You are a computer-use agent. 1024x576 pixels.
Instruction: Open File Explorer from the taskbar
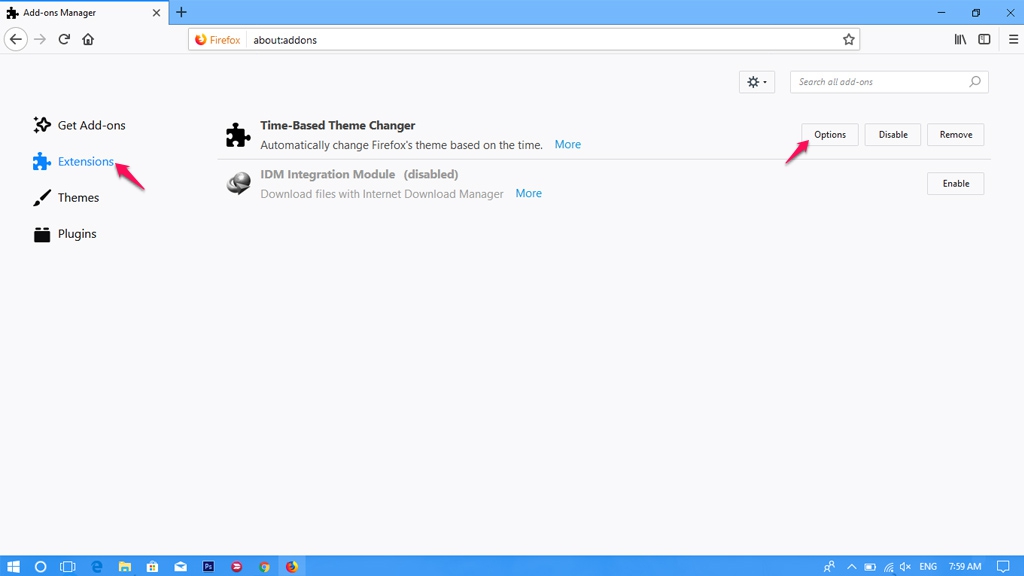pyautogui.click(x=125, y=566)
